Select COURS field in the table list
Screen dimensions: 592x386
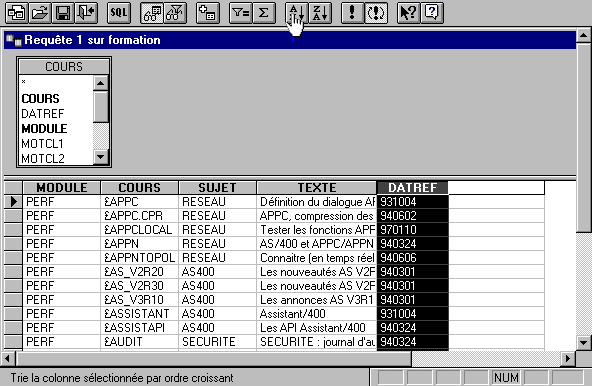(40, 99)
